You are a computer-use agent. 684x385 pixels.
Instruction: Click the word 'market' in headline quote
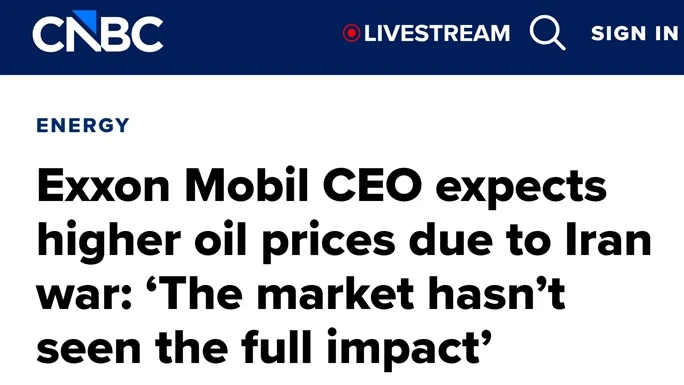click(335, 293)
